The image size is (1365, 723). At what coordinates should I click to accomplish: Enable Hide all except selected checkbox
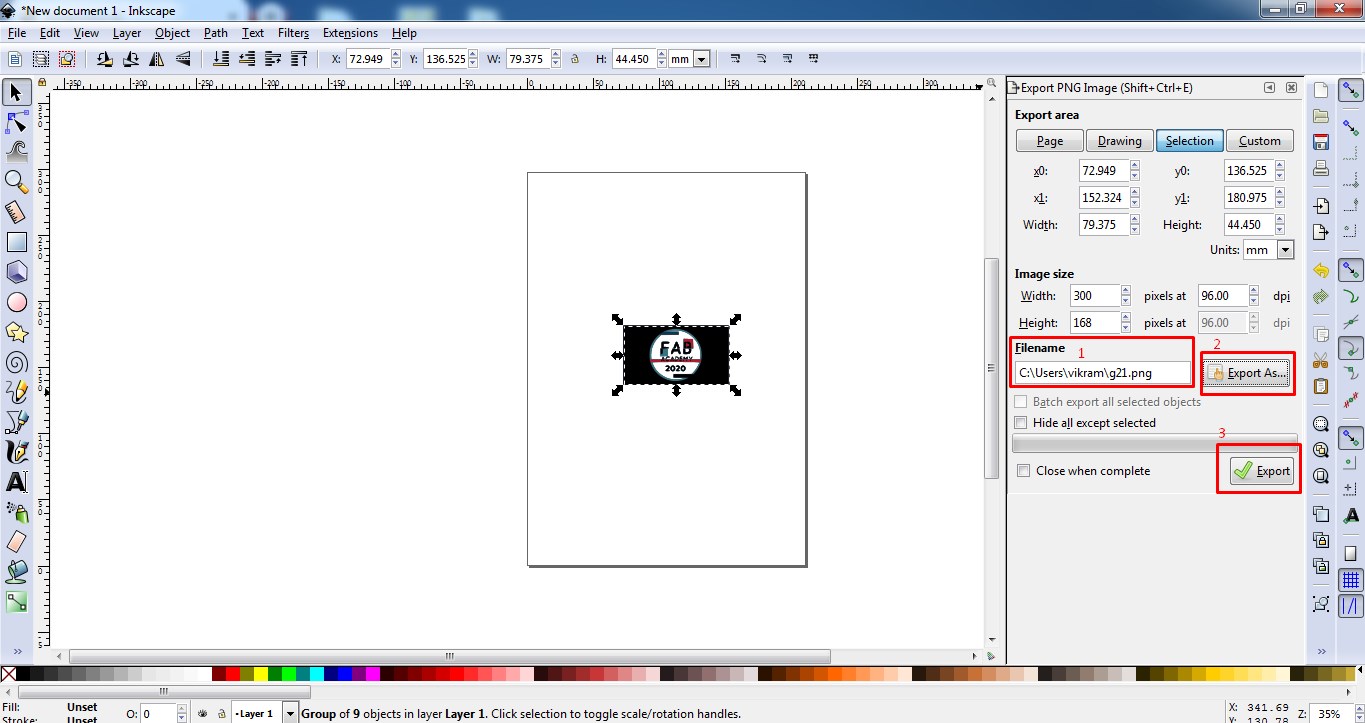tap(1021, 423)
